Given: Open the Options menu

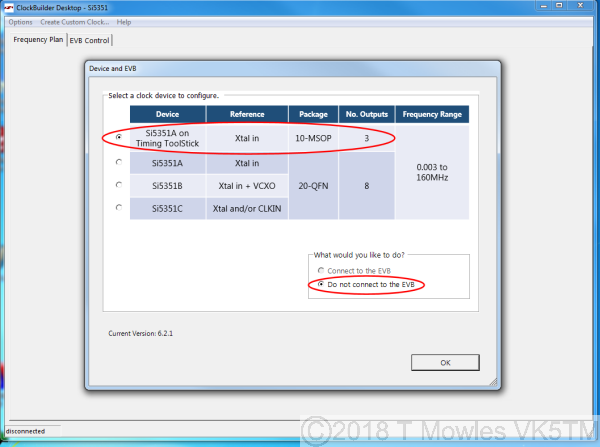Looking at the screenshot, I should click(20, 21).
